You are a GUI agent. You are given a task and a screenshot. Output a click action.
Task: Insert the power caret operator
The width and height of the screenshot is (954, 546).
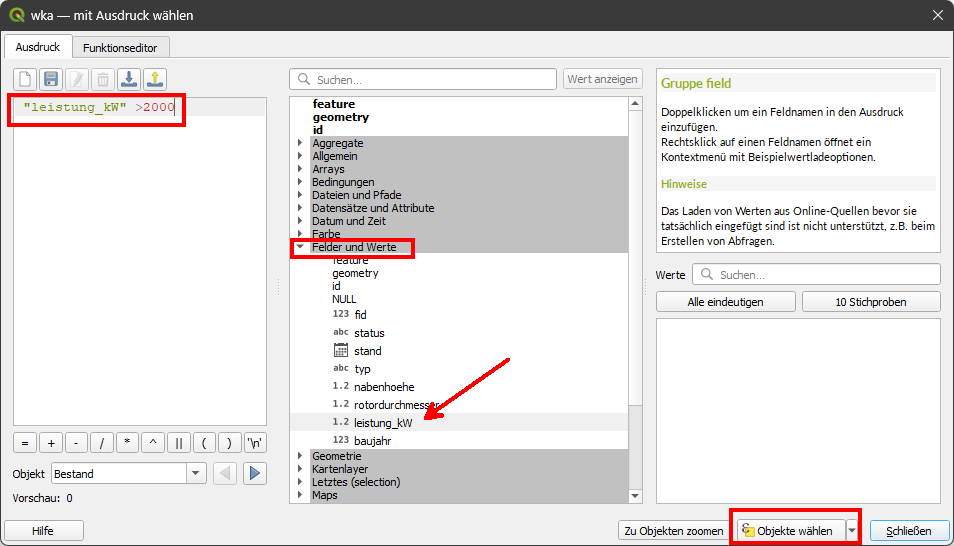tap(153, 443)
